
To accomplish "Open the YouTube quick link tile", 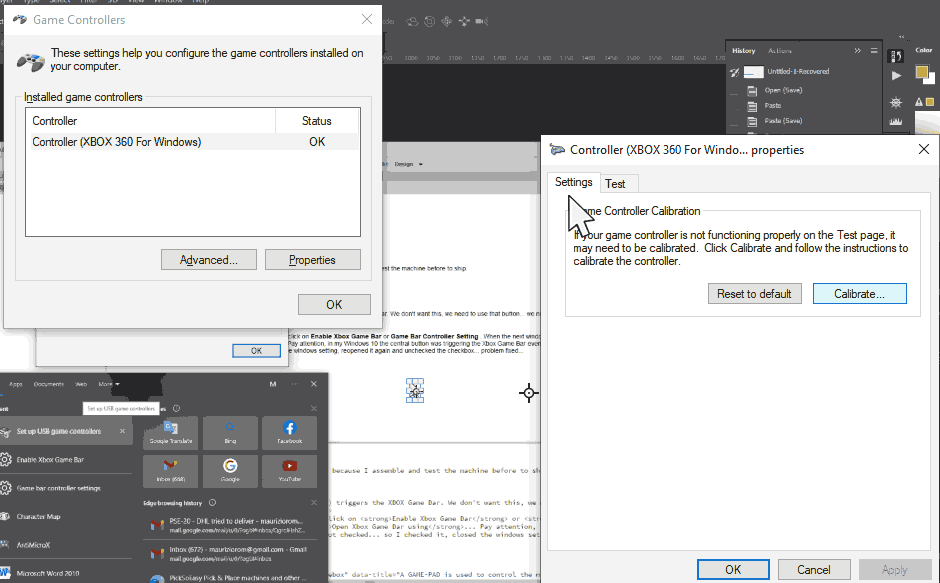I will click(290, 469).
